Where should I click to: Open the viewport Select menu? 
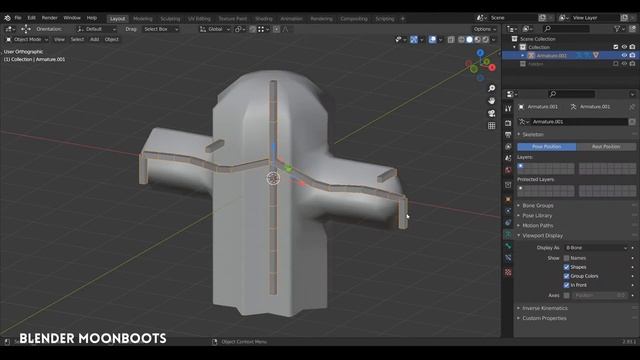(x=77, y=40)
